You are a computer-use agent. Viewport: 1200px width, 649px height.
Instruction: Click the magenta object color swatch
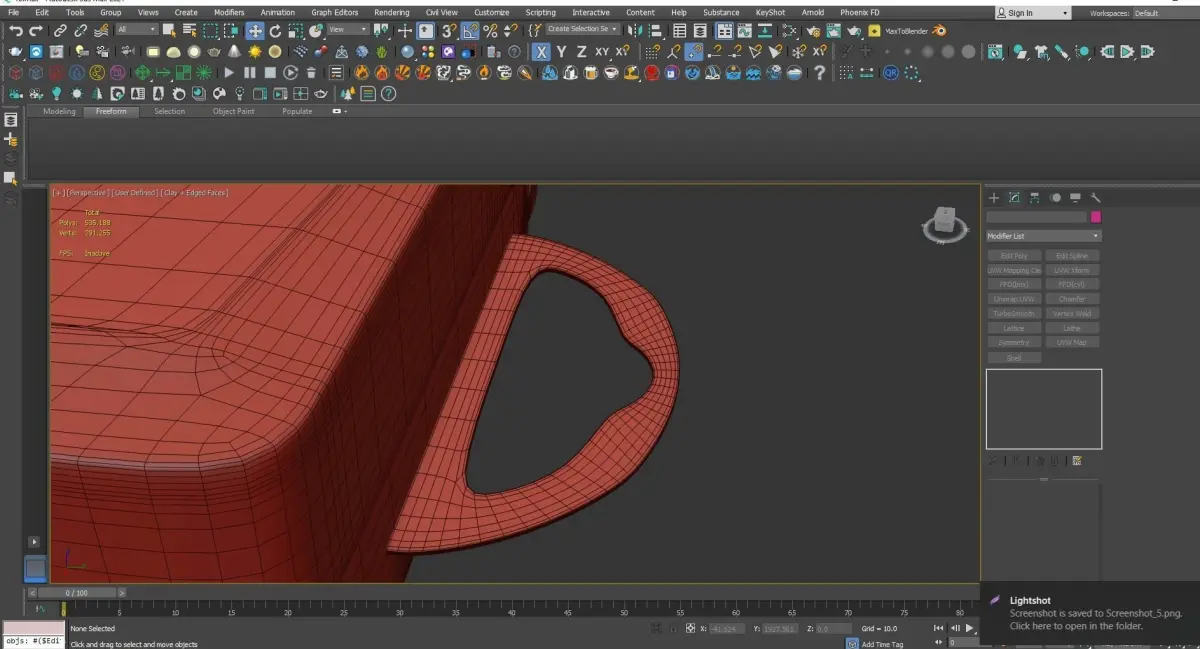click(1096, 217)
